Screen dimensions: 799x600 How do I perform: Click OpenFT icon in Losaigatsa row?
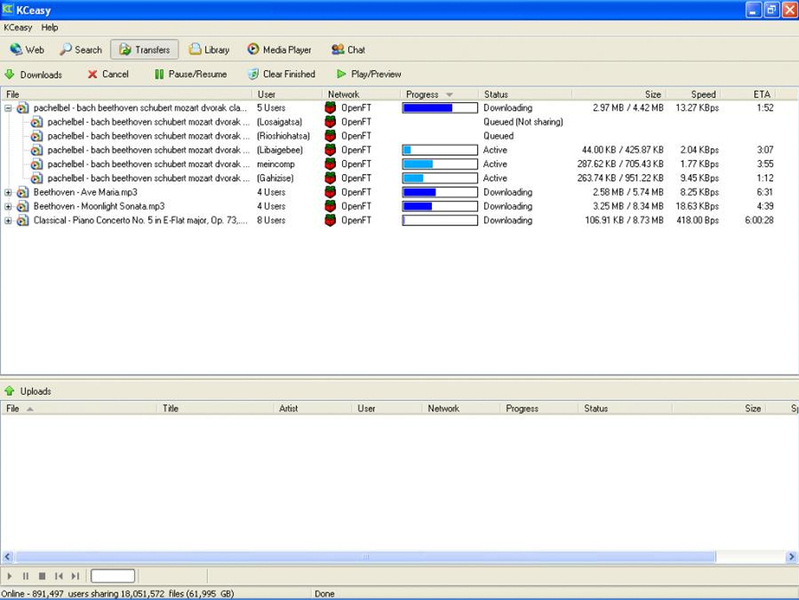pos(330,122)
